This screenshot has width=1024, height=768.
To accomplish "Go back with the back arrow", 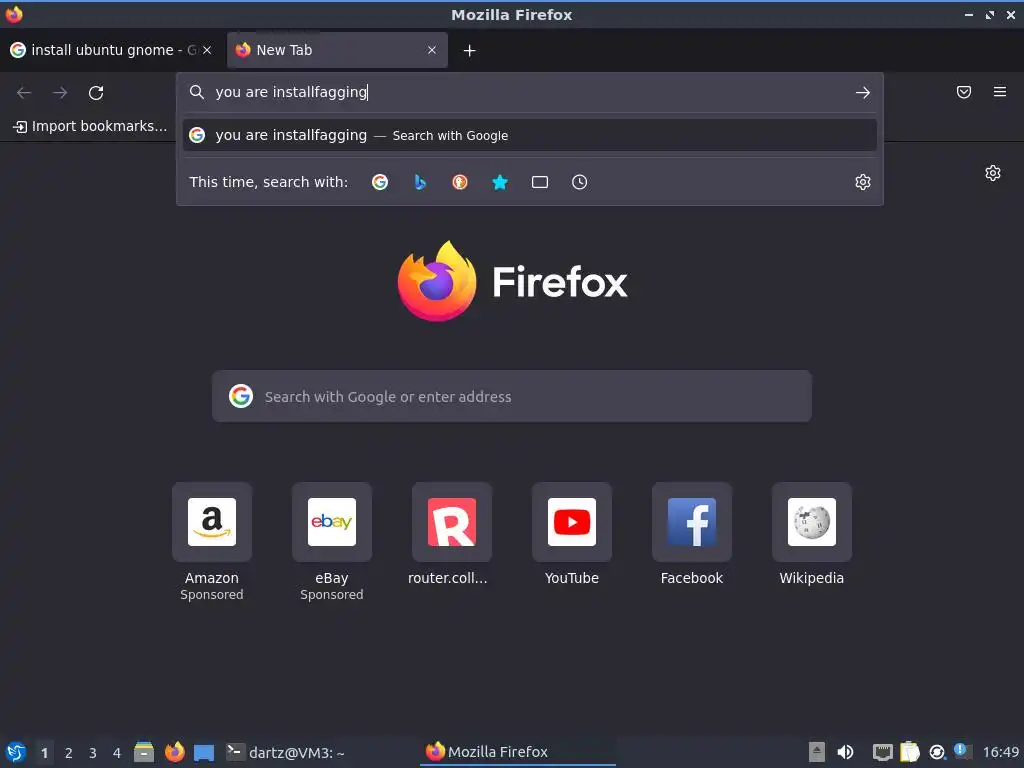I will point(24,93).
